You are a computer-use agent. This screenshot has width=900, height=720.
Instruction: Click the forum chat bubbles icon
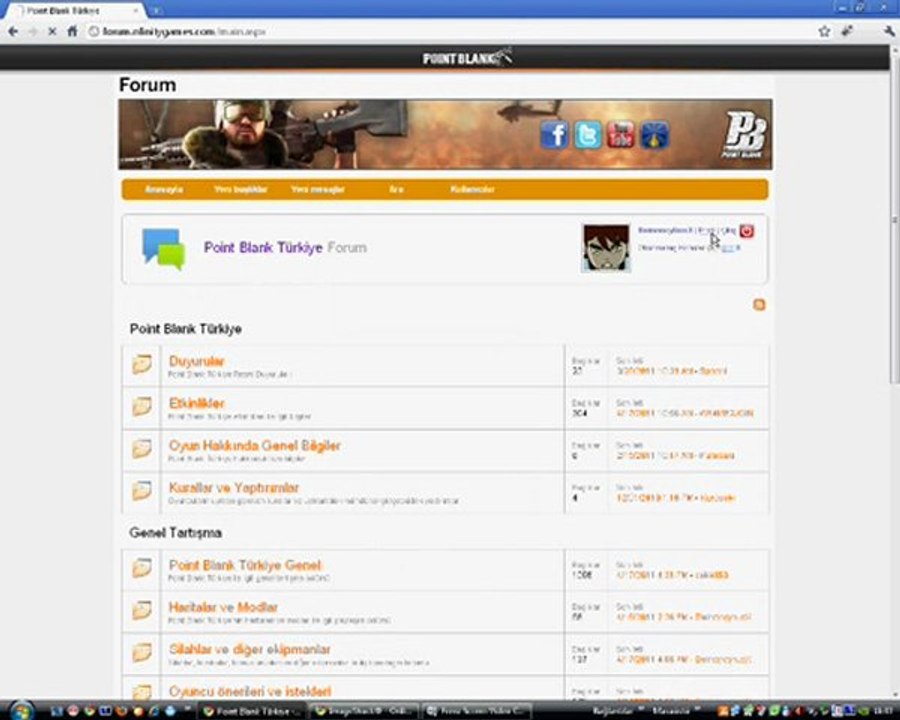tap(164, 249)
